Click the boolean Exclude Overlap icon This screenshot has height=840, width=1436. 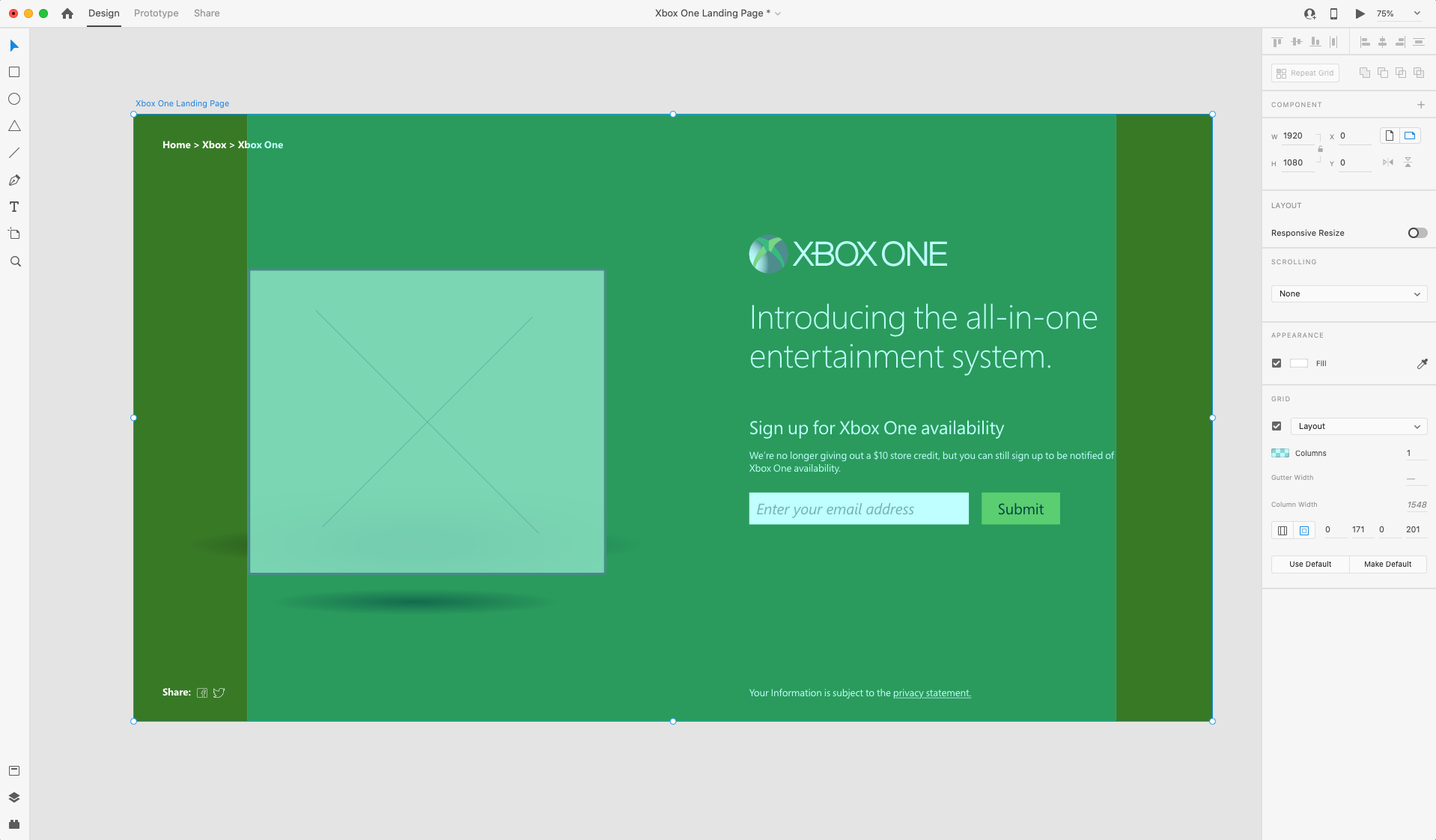pyautogui.click(x=1419, y=73)
